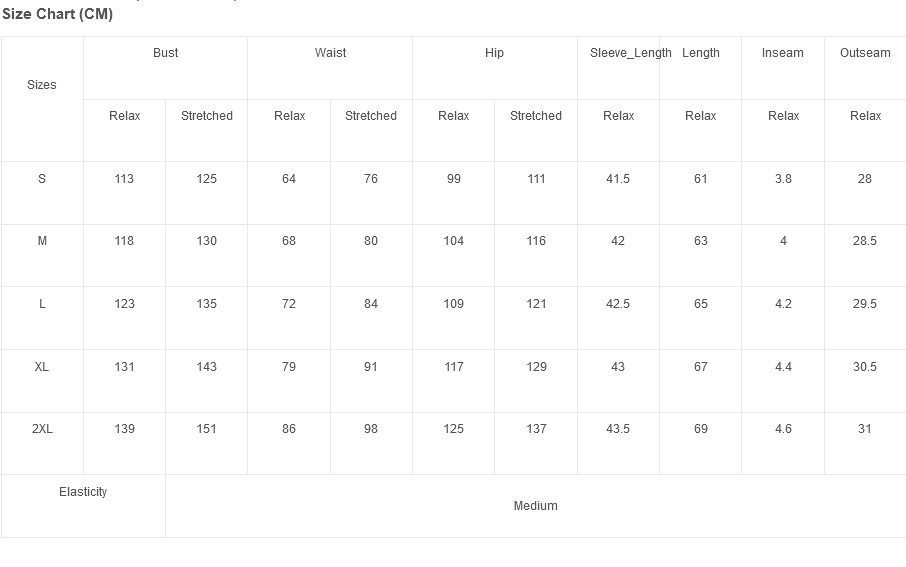The image size is (906, 567).
Task: Click the Elasticity row label
Action: point(83,492)
